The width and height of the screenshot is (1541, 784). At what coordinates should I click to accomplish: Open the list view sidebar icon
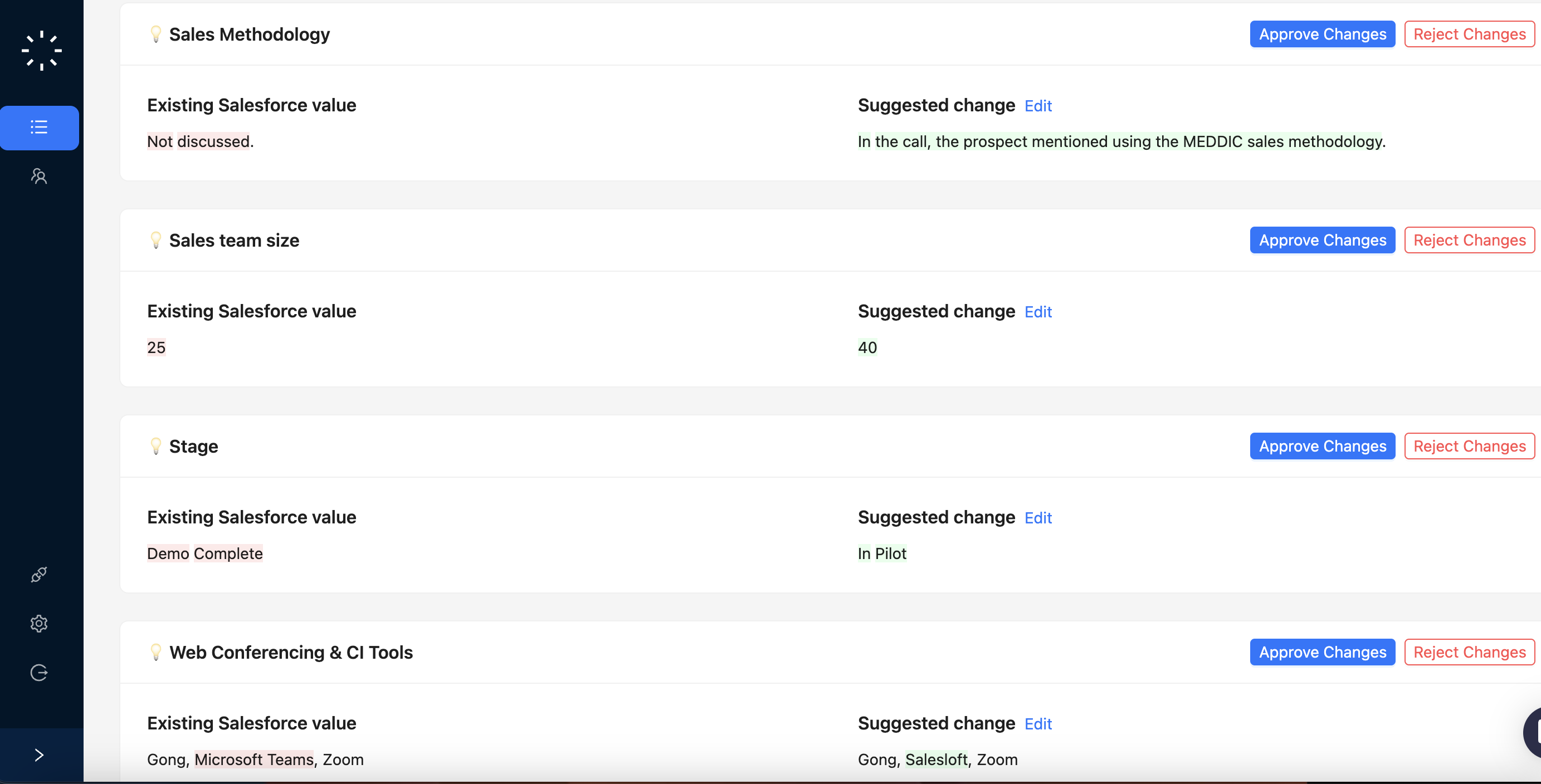click(x=39, y=128)
